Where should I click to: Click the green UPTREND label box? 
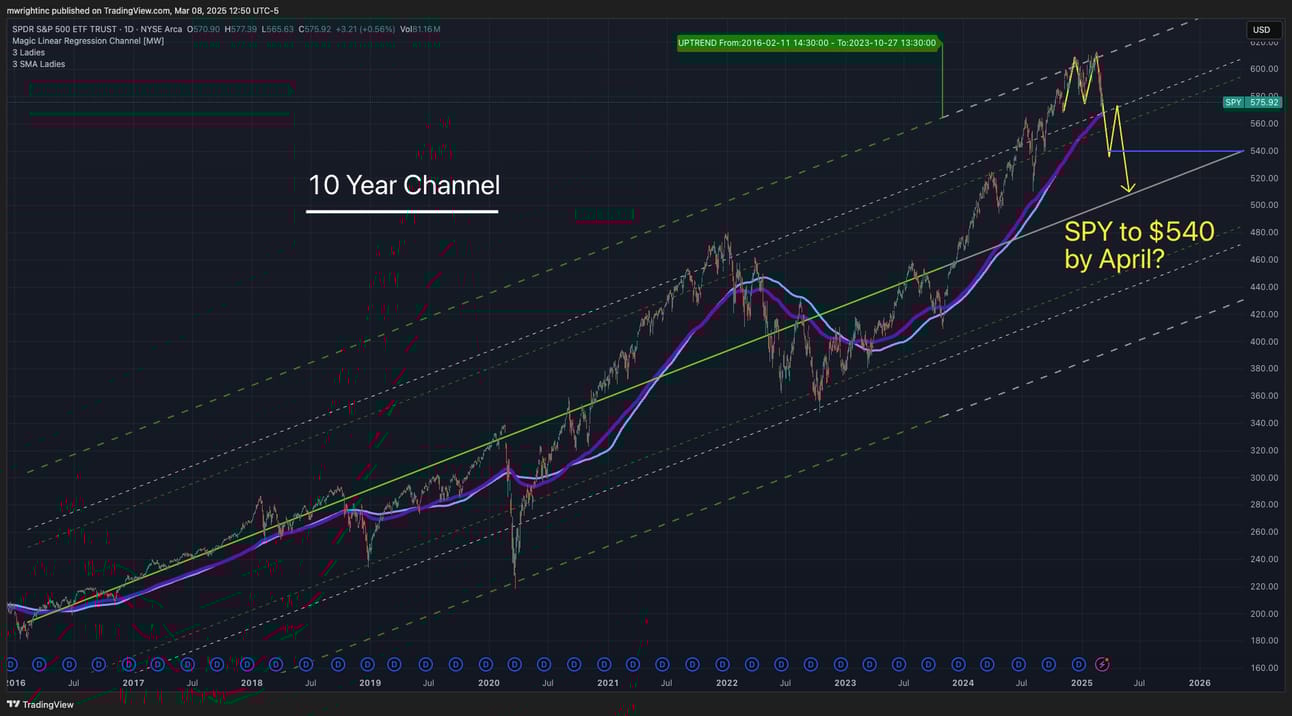[x=808, y=43]
